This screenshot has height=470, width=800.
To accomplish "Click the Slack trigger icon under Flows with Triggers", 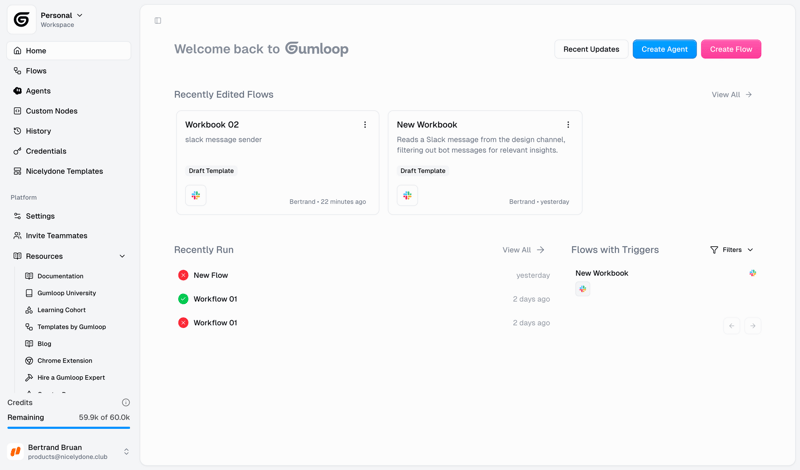I will (583, 289).
